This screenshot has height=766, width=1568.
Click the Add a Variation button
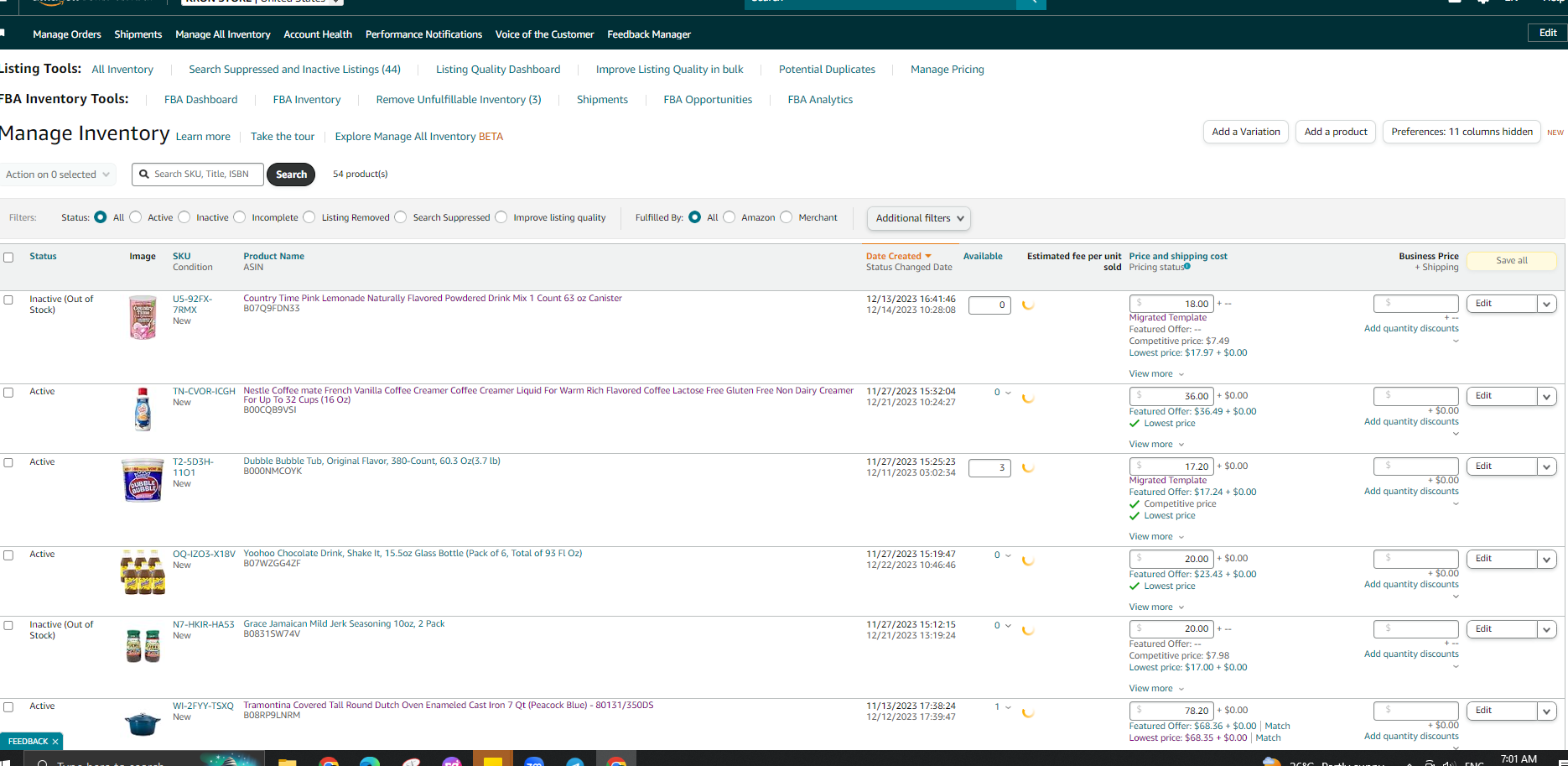click(1246, 132)
